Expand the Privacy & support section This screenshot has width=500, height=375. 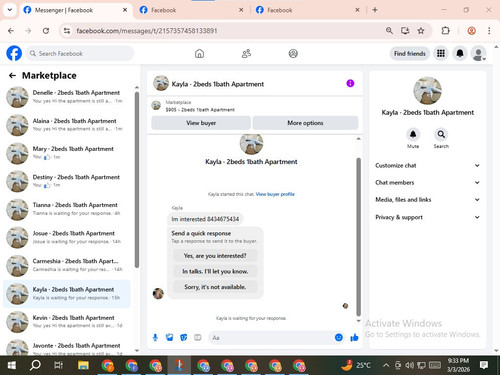[x=428, y=217]
